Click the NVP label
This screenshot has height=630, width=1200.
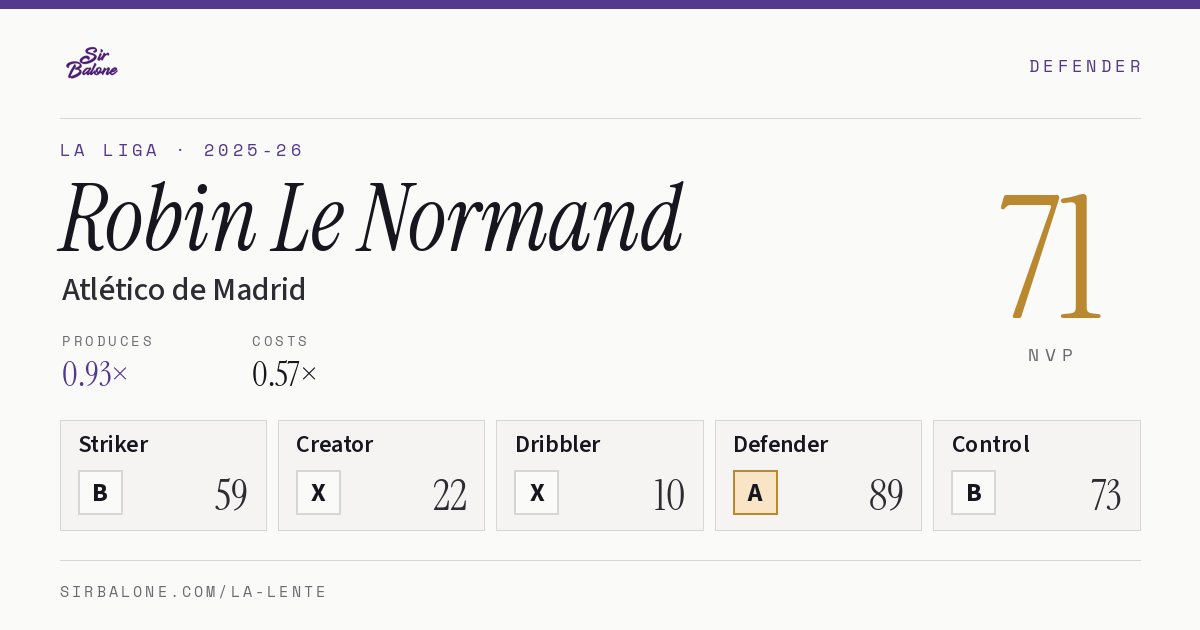coord(1051,355)
